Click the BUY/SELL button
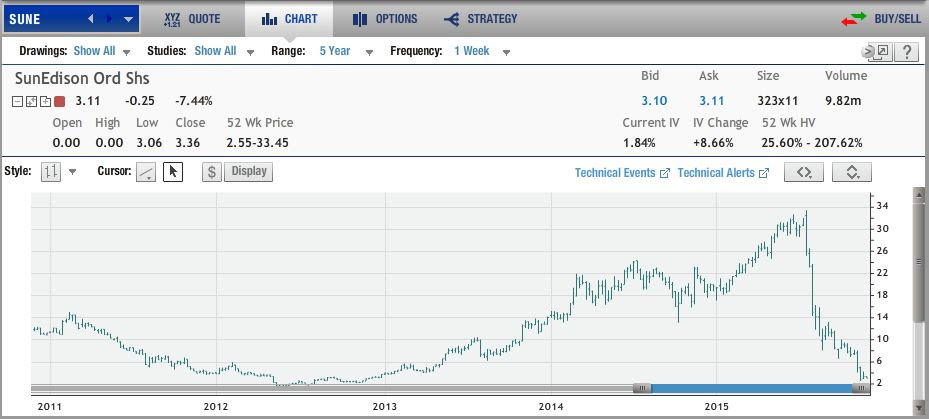This screenshot has width=929, height=419. tap(881, 19)
